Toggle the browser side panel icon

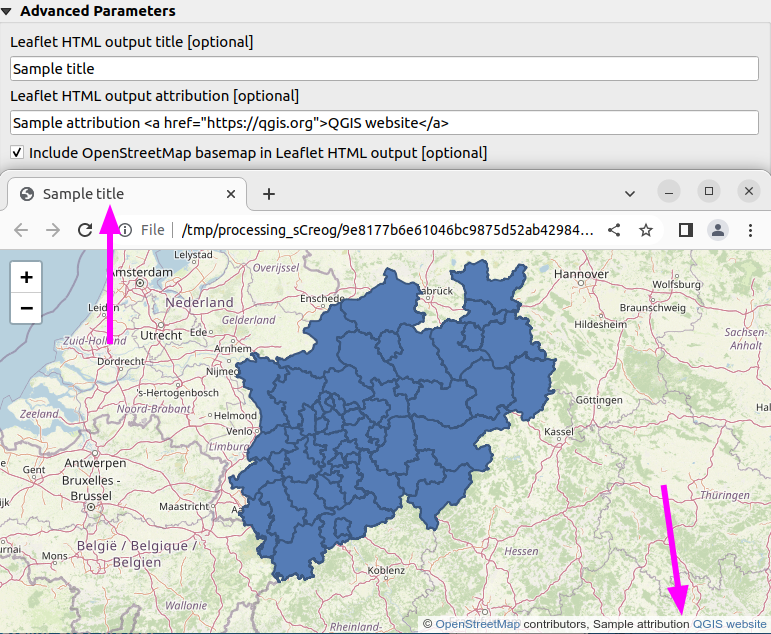685,230
